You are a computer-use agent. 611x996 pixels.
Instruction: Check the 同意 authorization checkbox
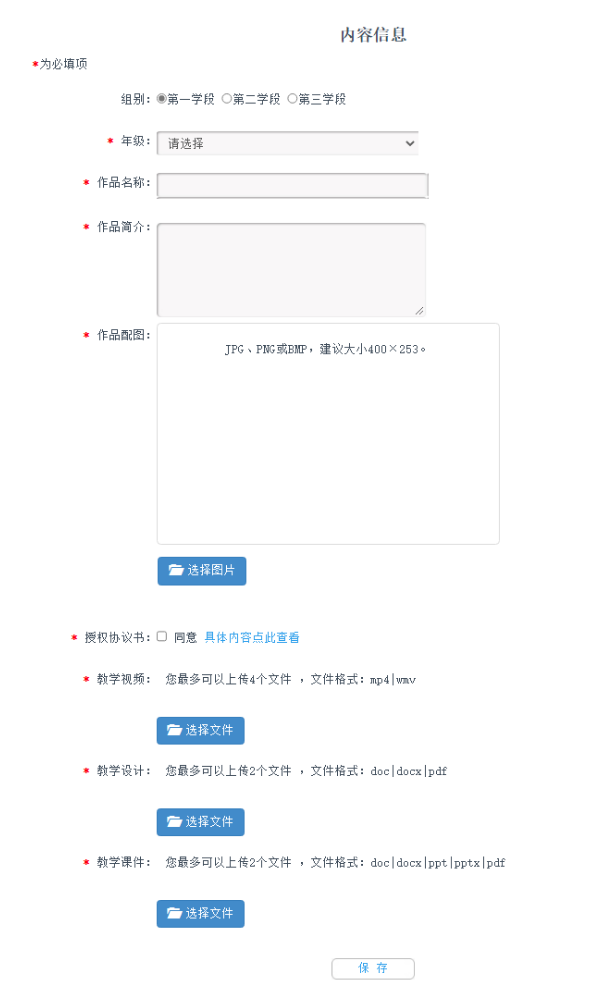coord(162,636)
